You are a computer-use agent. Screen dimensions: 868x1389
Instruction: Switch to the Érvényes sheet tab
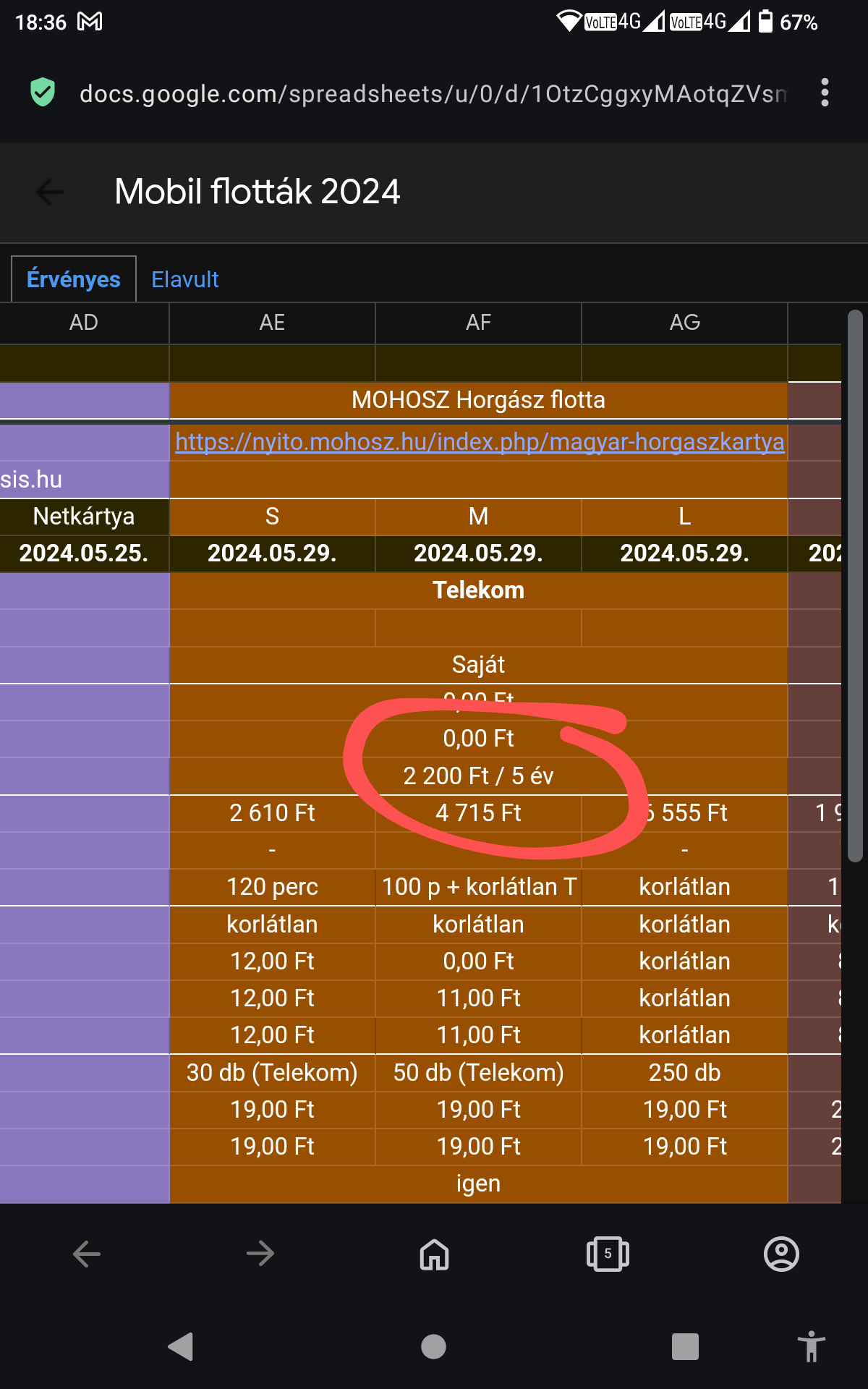point(74,279)
